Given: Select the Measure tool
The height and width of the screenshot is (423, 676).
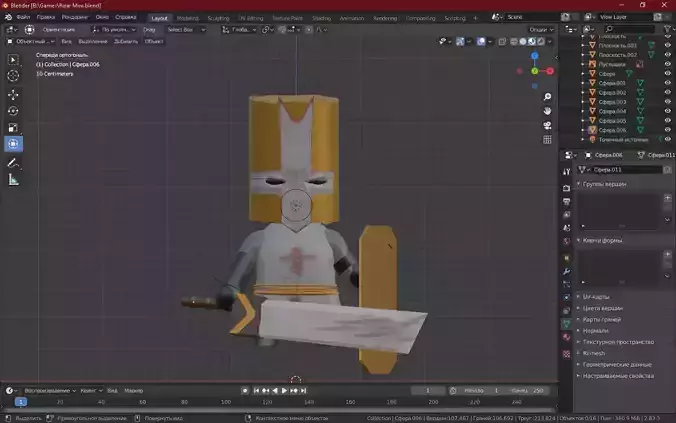Looking at the screenshot, I should click(13, 180).
